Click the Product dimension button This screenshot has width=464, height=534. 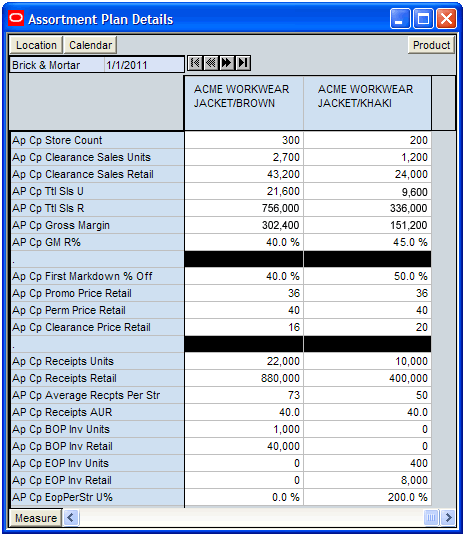tap(431, 45)
